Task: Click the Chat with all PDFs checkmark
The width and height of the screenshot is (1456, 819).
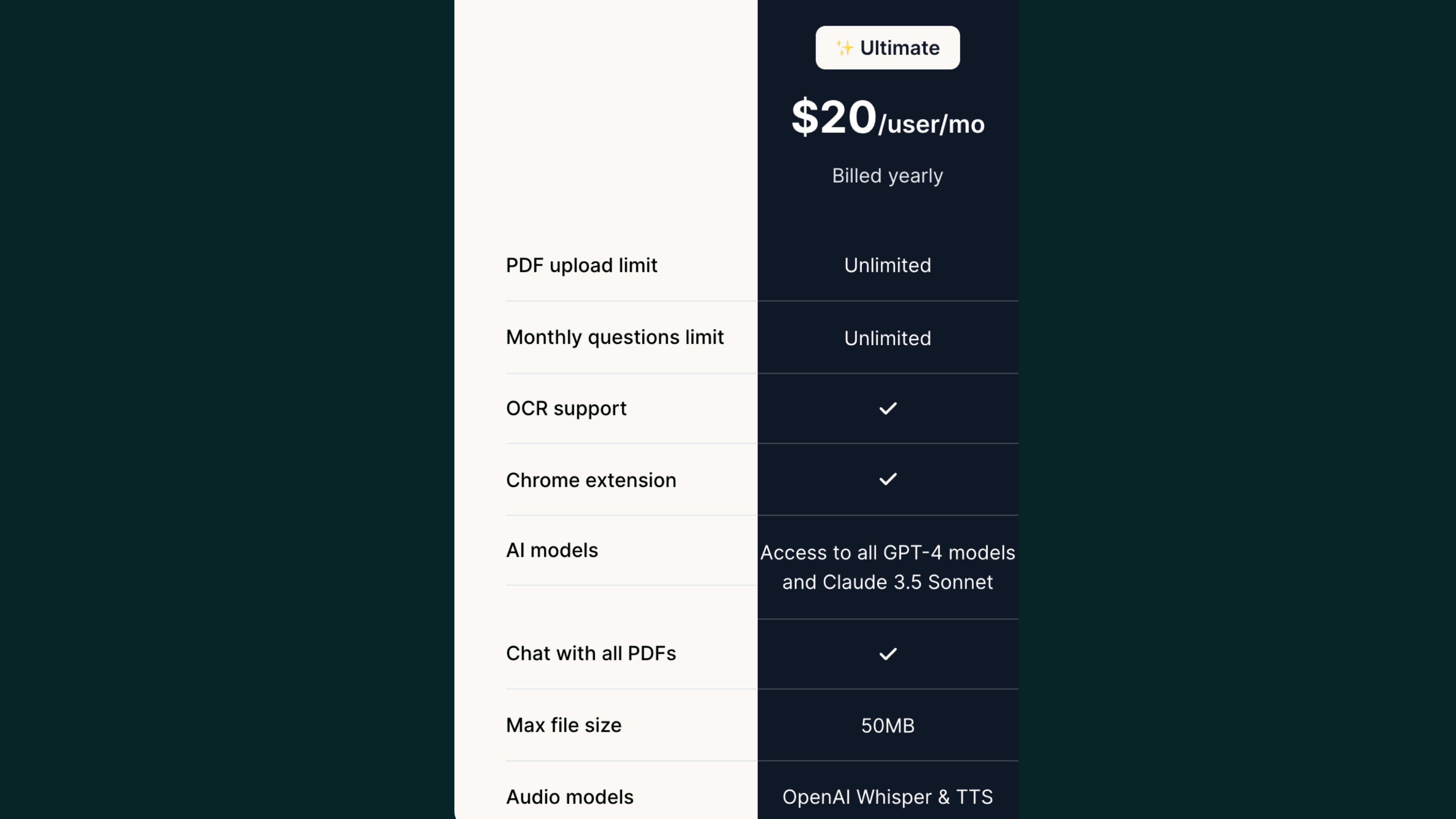Action: (888, 654)
